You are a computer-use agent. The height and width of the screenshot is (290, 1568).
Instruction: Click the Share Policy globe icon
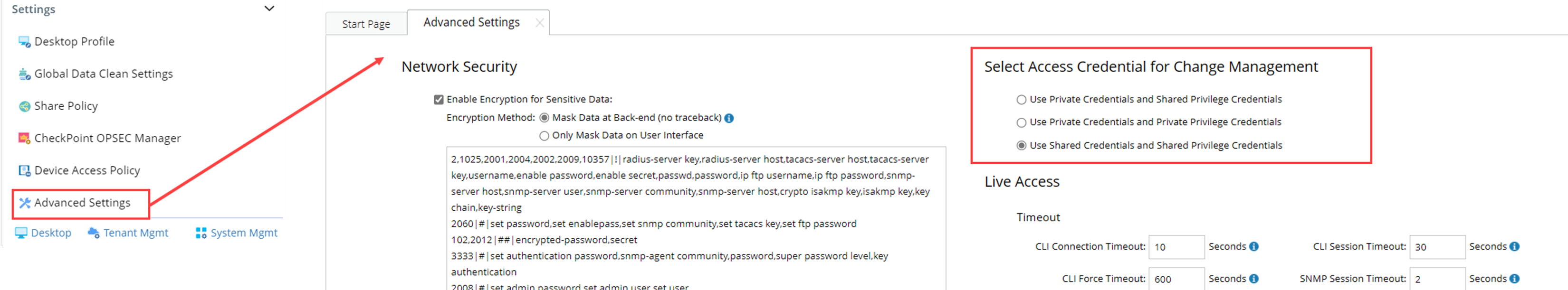point(24,106)
